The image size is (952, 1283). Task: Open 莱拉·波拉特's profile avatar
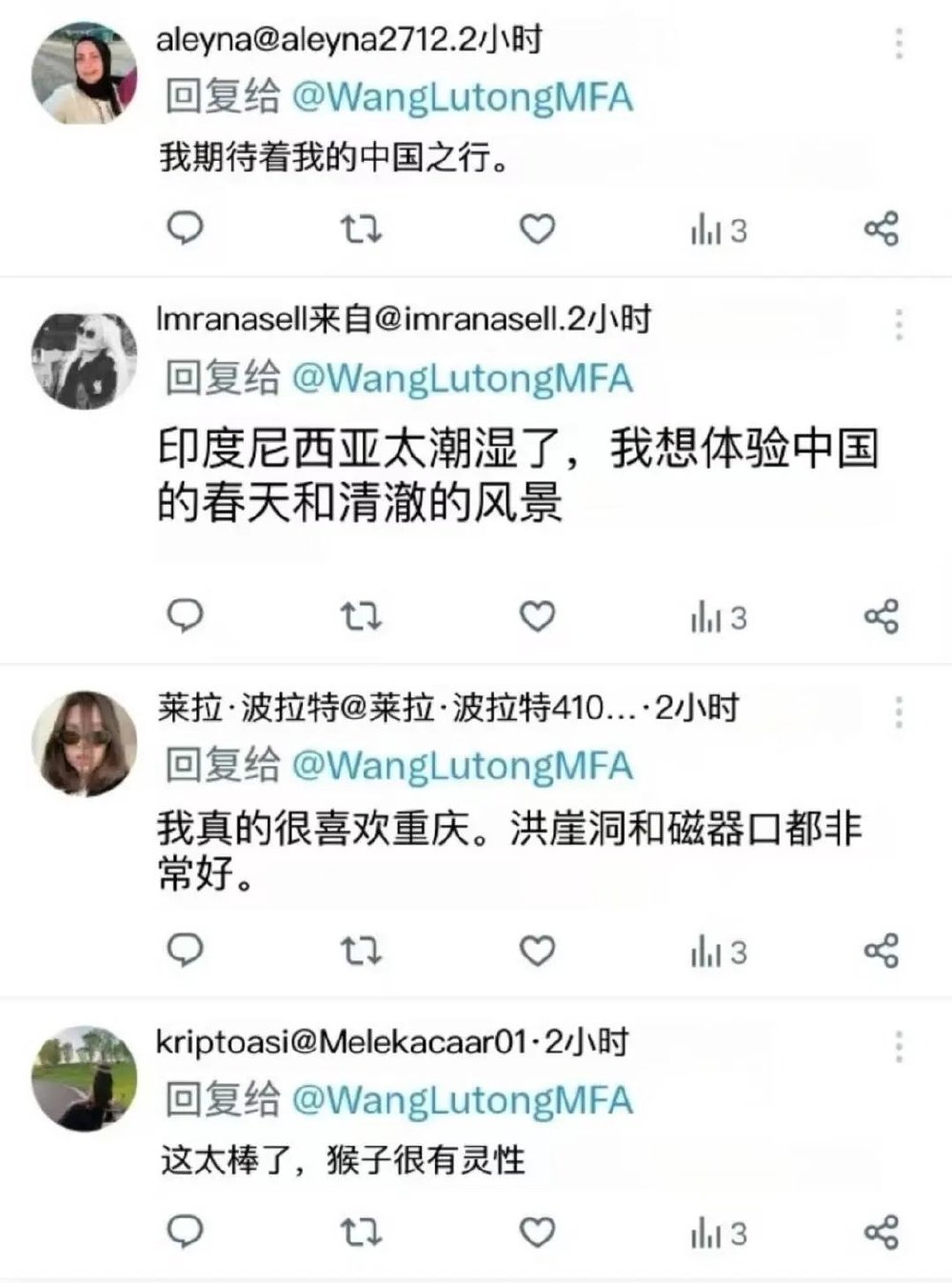tap(85, 744)
